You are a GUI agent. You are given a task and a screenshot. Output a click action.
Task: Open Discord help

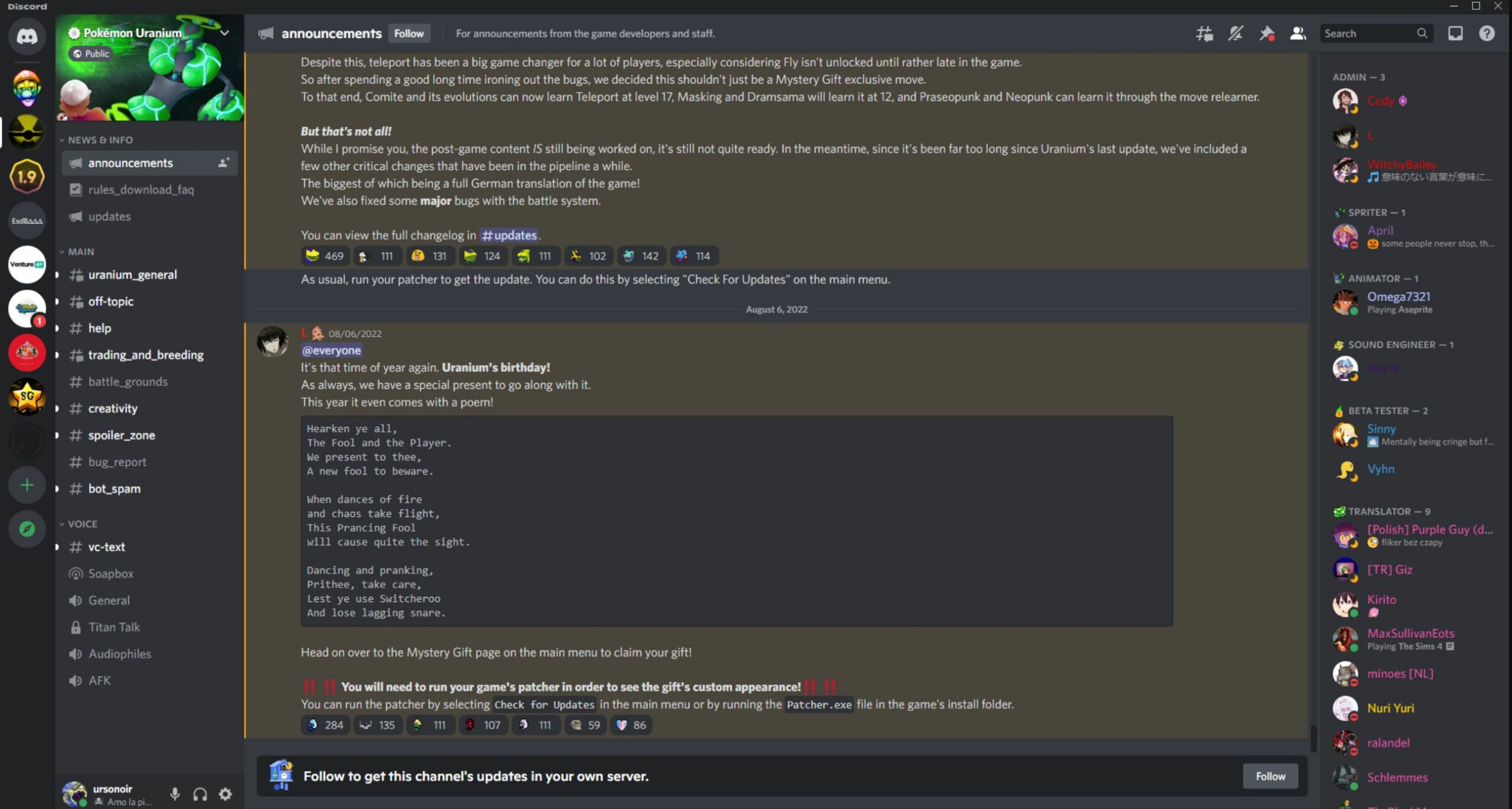click(1486, 34)
